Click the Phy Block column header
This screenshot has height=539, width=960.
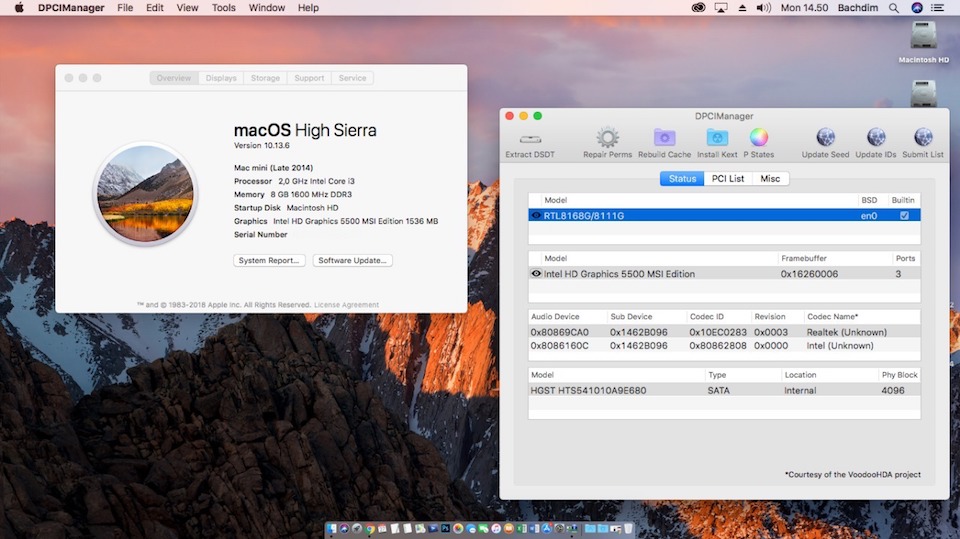click(899, 375)
